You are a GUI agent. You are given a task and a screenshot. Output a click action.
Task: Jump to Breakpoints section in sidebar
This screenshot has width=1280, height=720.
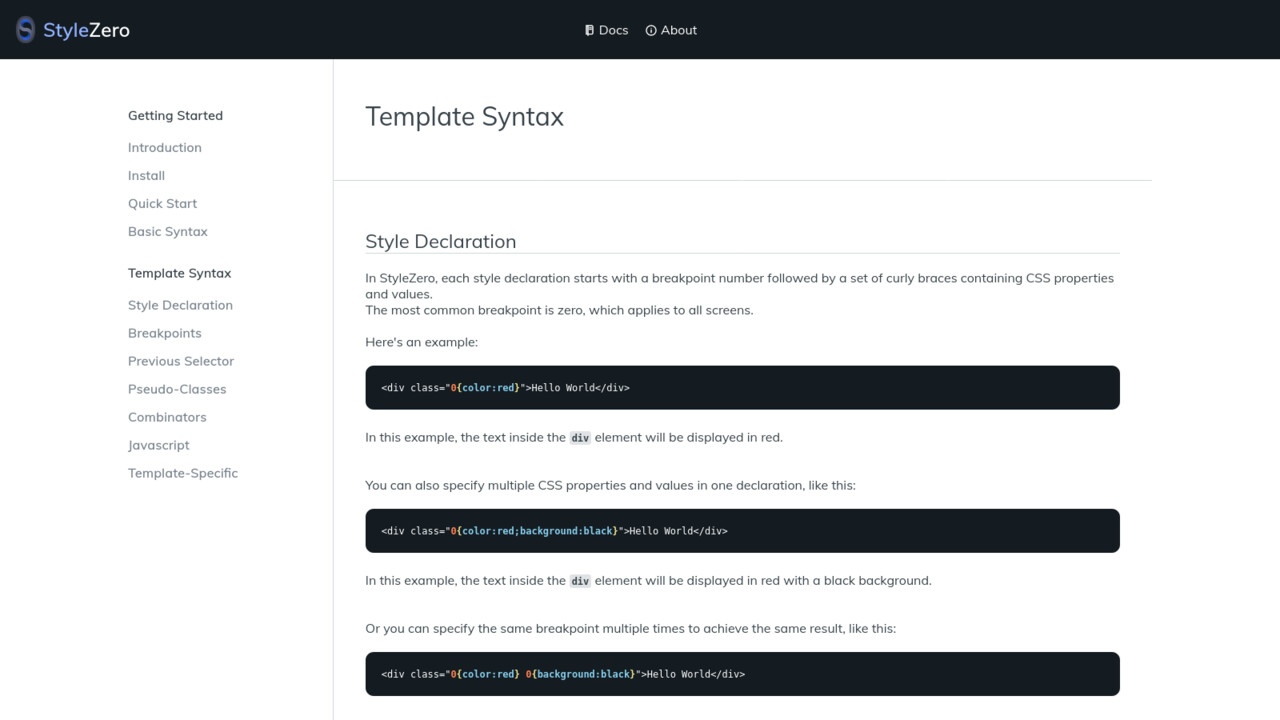pos(165,333)
